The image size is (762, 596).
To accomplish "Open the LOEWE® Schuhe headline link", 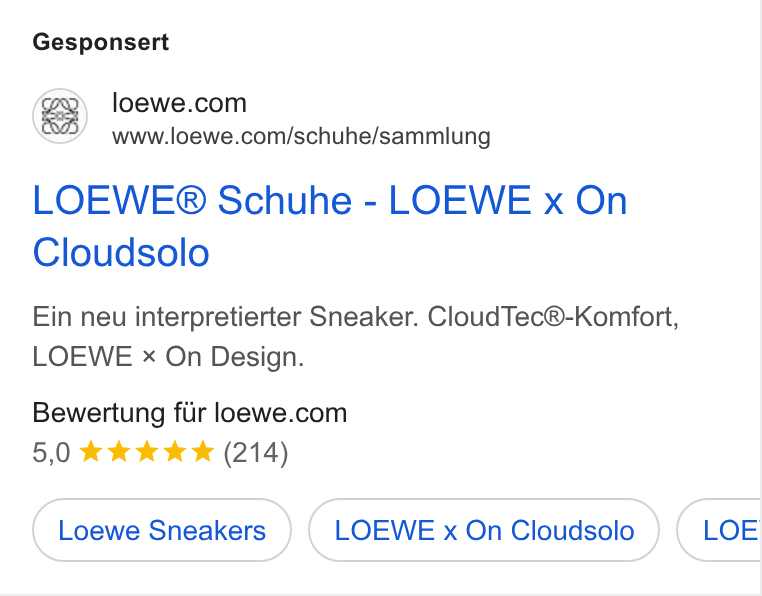I will point(330,226).
